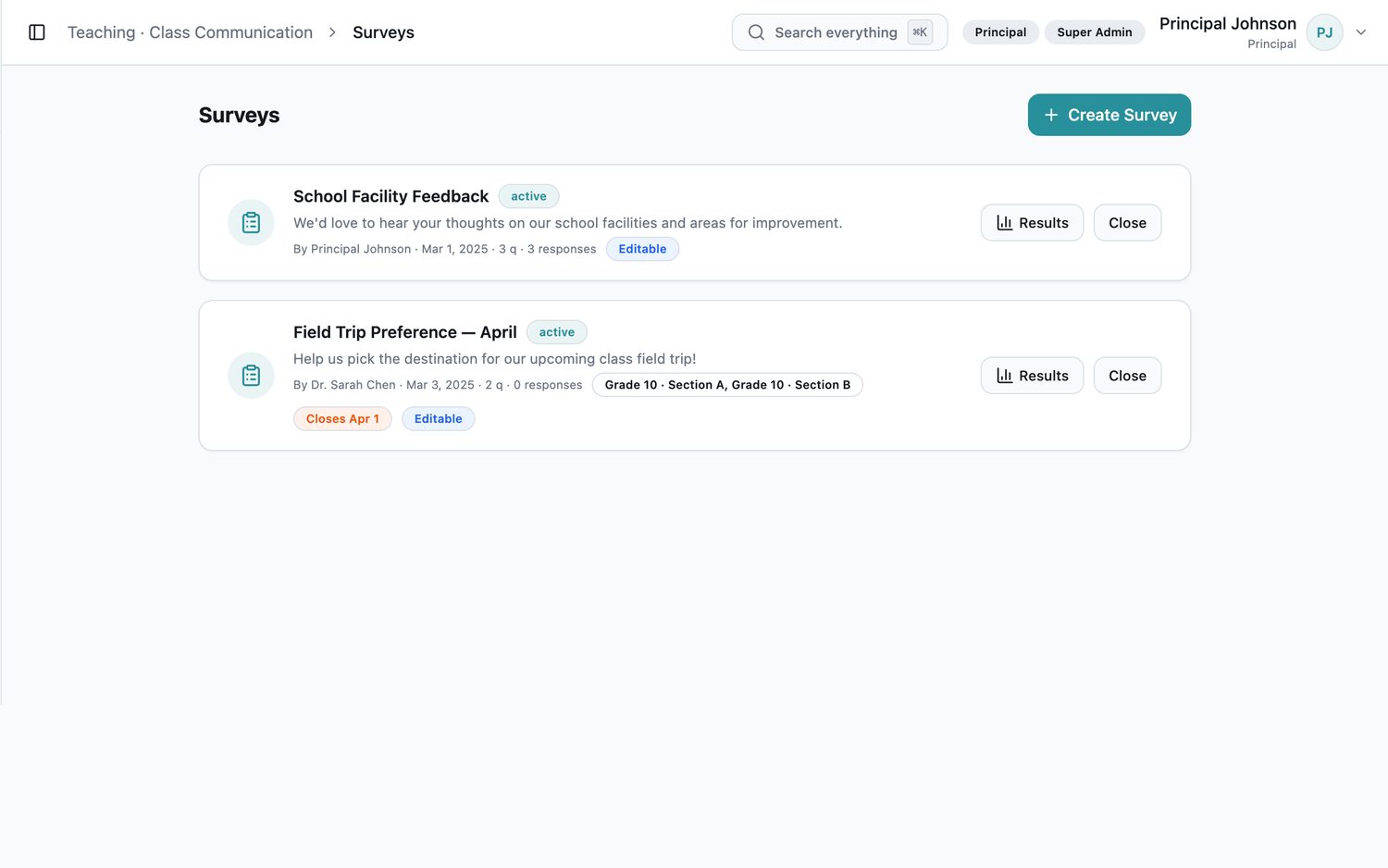The height and width of the screenshot is (868, 1388).
Task: Click By Principal Johnson metadata line
Action: (x=444, y=249)
